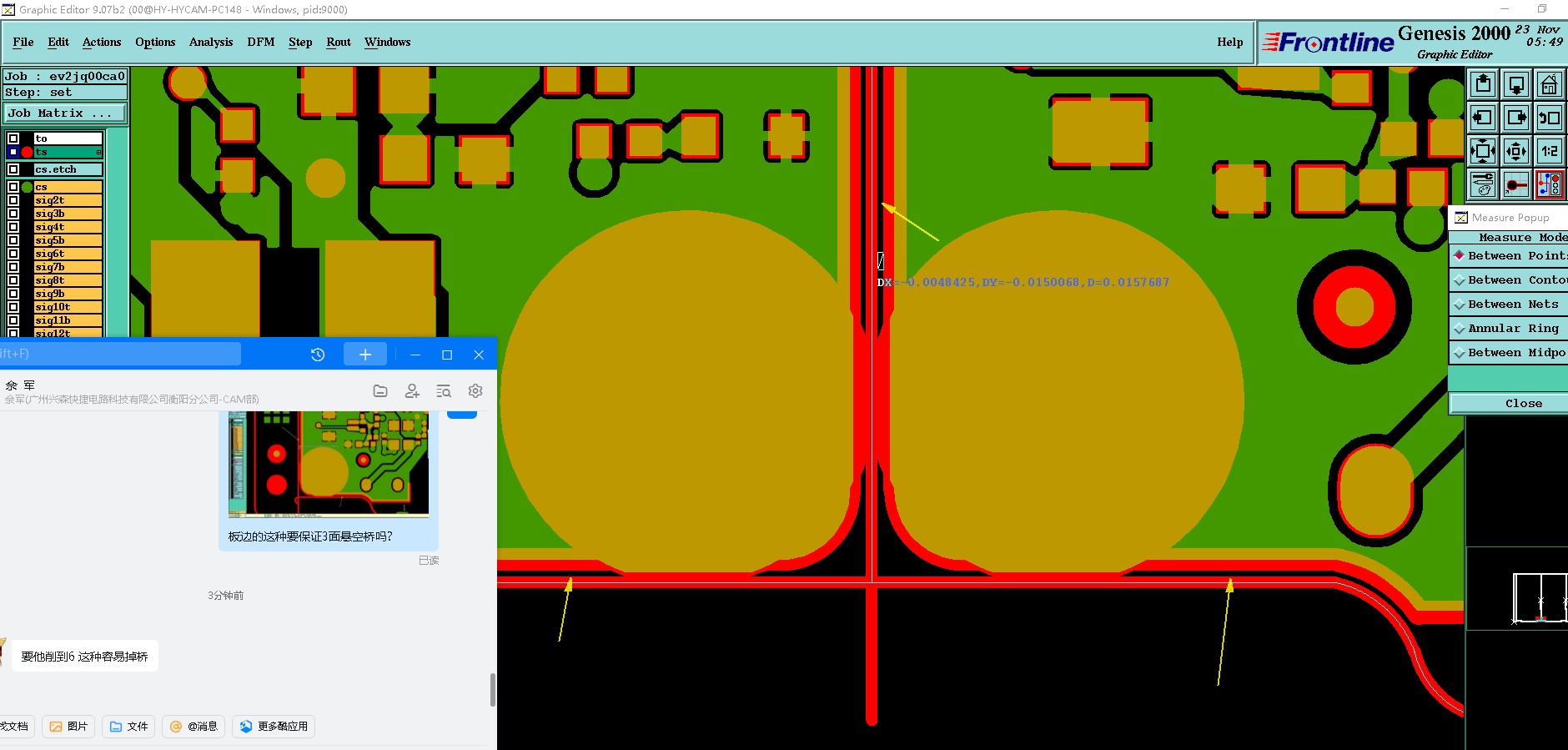Select Annular Ring measure mode
This screenshot has height=750, width=1568.
click(x=1509, y=329)
